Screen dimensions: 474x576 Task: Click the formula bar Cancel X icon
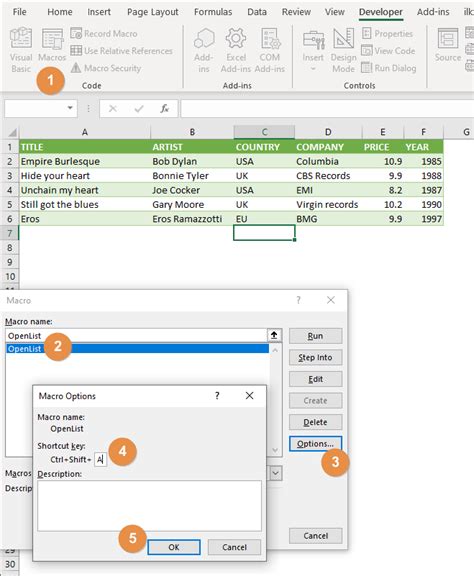[113, 108]
